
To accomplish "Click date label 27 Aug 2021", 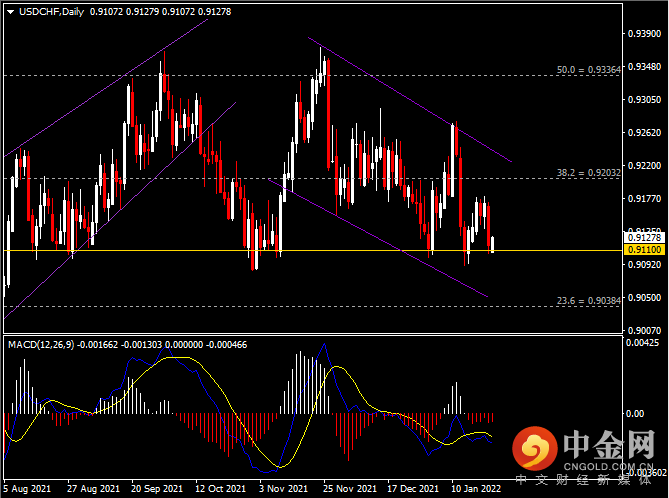I will tap(93, 489).
